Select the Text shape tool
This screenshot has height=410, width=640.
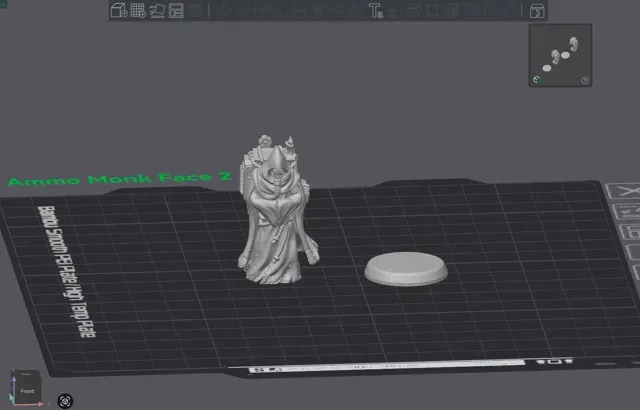376,10
